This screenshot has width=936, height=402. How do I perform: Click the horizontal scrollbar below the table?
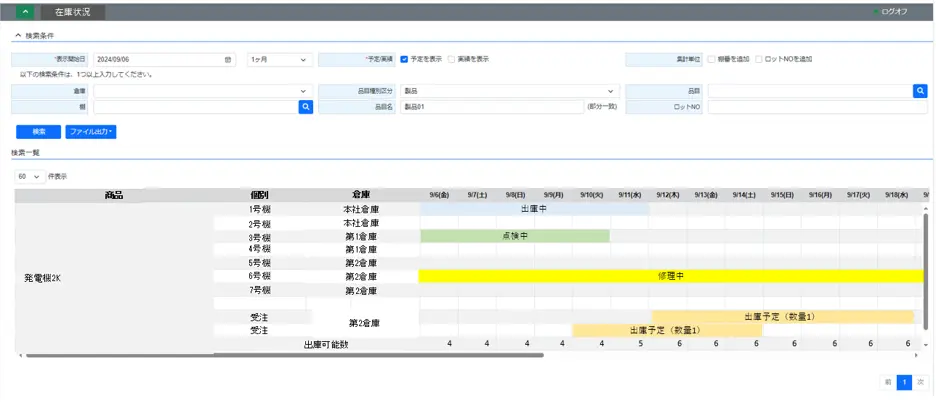(285, 355)
